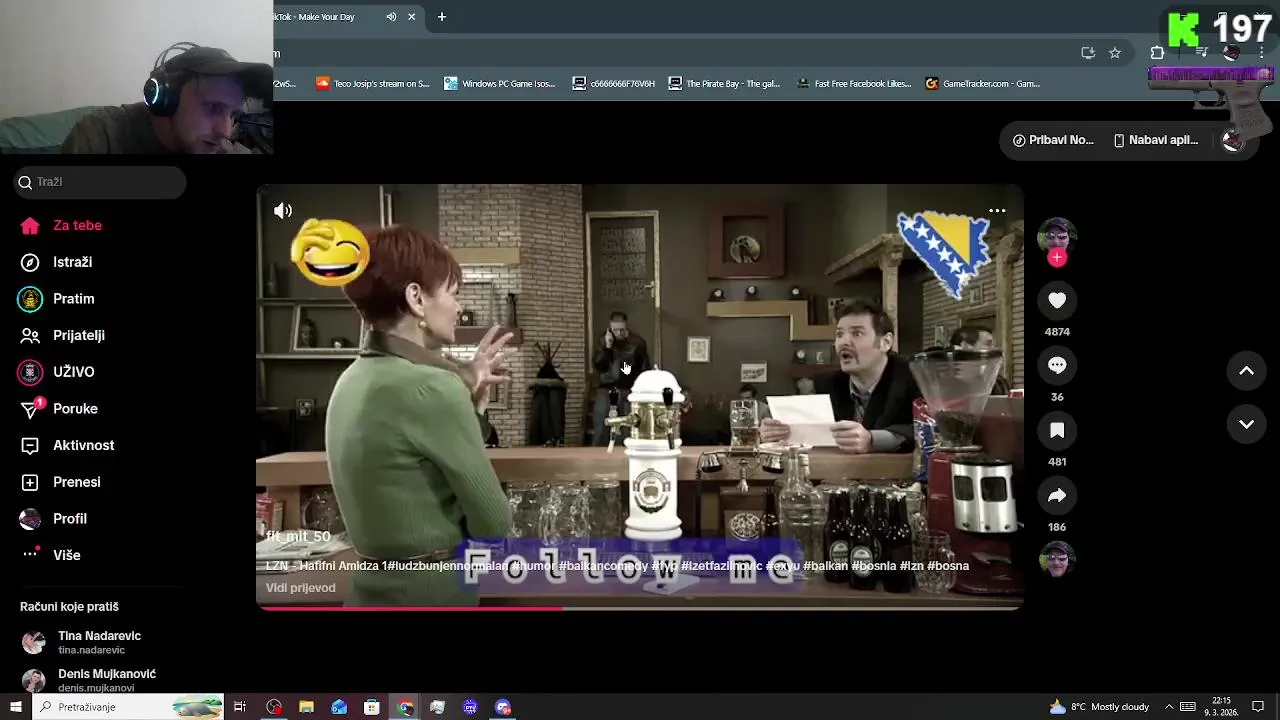Viewport: 1280px width, 720px height.
Task: Open the #balkan hashtag
Action: (x=826, y=566)
